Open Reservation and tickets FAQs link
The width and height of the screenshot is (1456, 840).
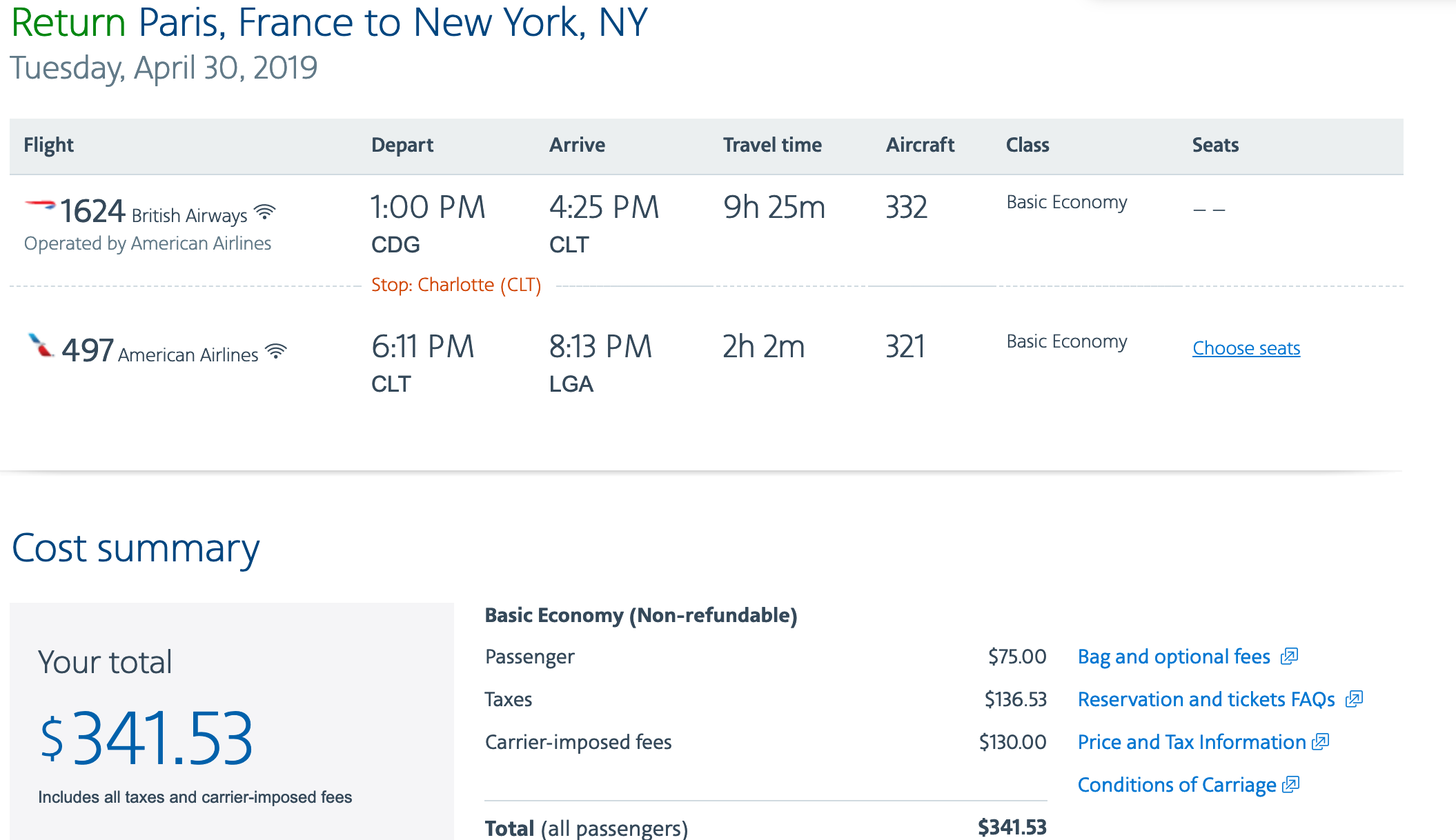(x=1206, y=699)
